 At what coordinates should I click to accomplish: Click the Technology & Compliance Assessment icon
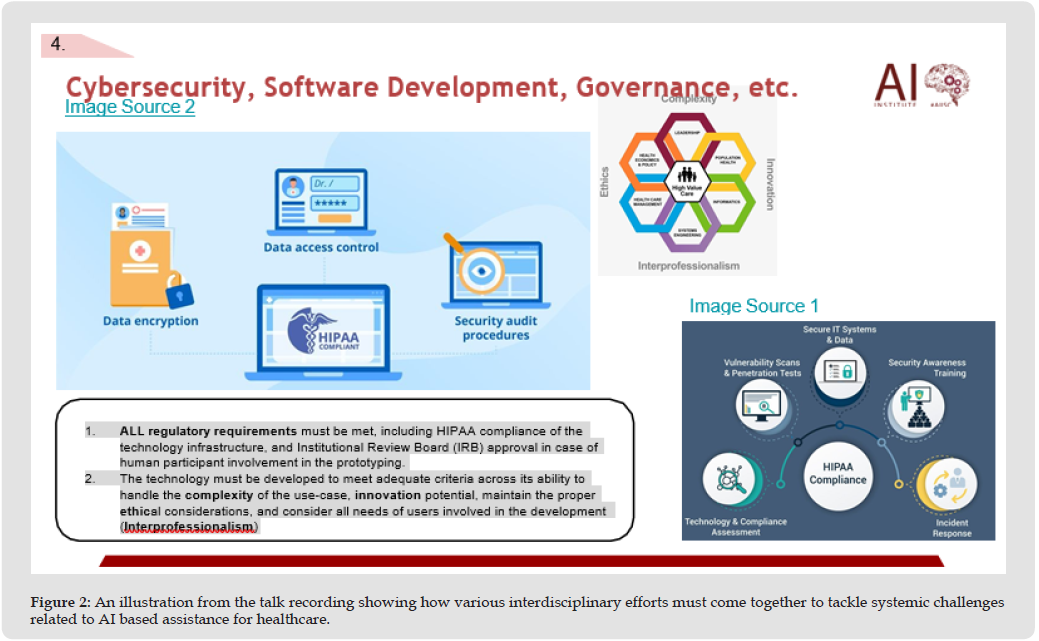[x=728, y=481]
